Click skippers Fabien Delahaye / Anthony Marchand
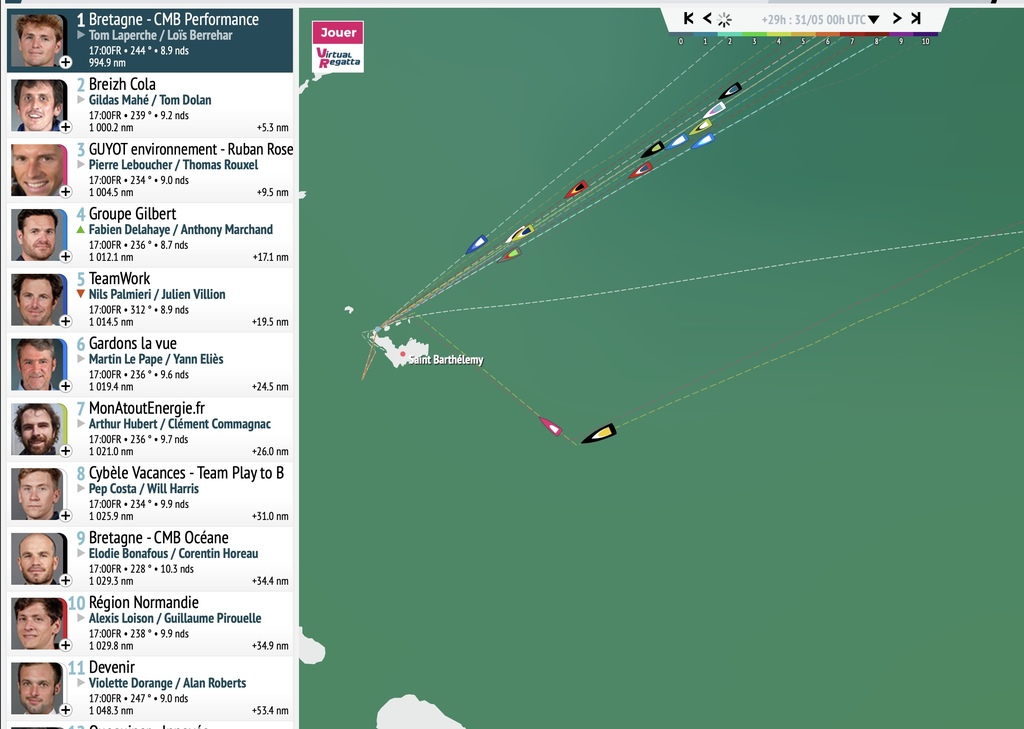The image size is (1024, 729). (x=181, y=229)
